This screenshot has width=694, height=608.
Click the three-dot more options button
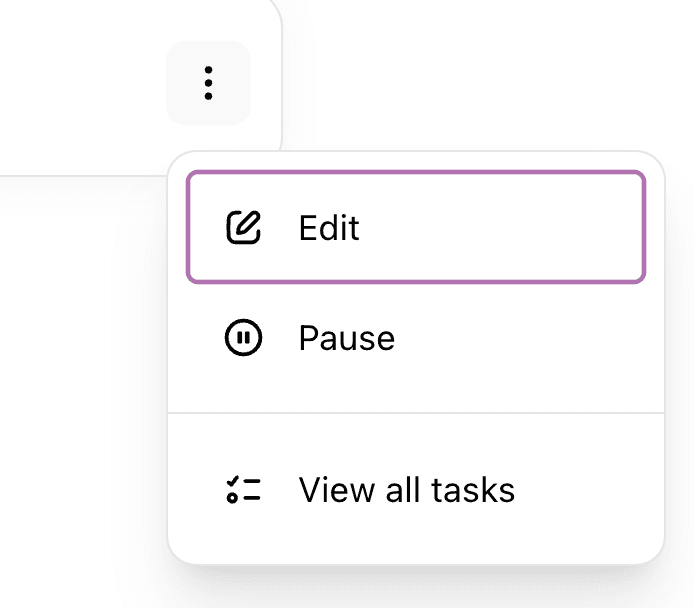(208, 83)
